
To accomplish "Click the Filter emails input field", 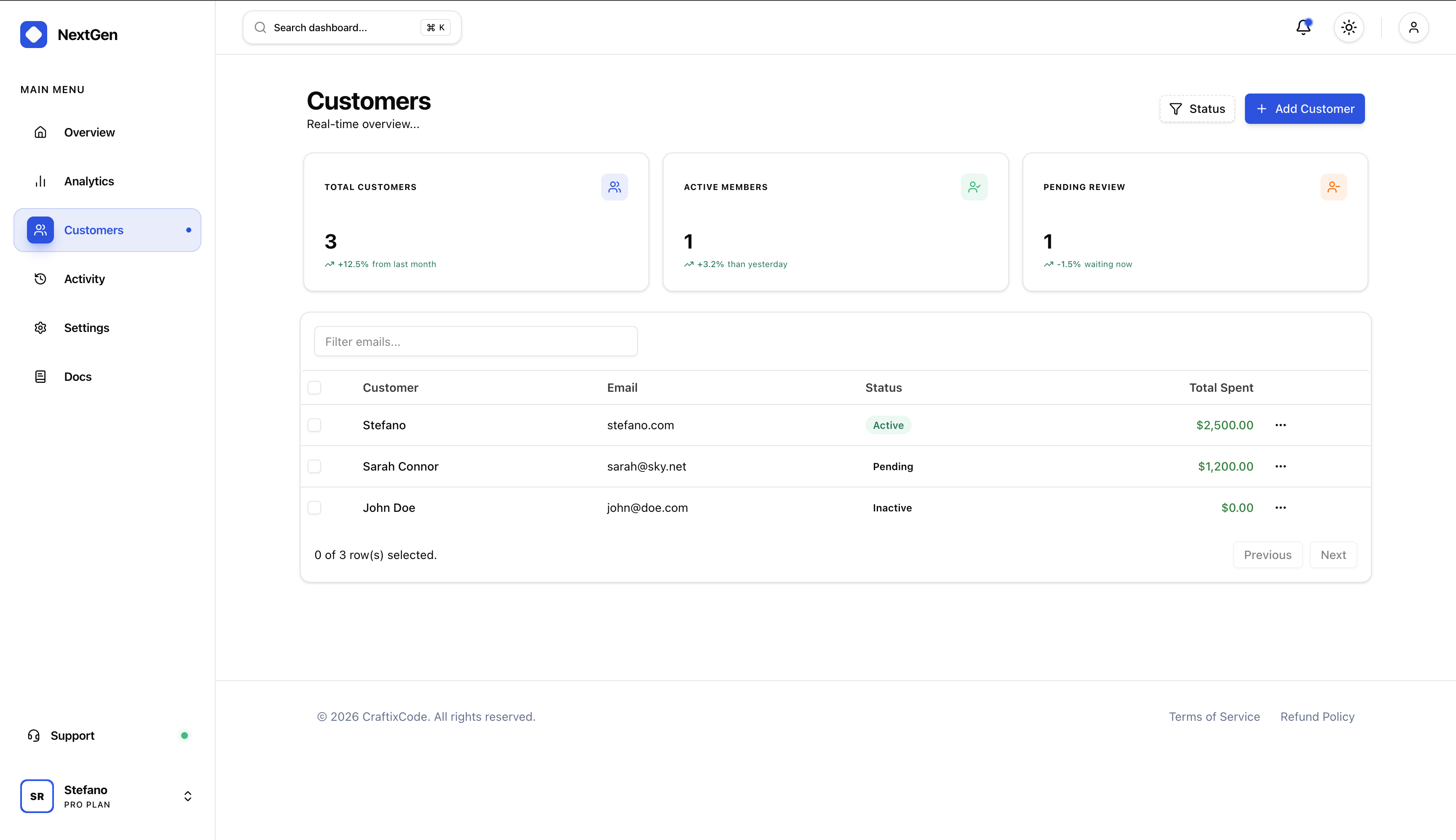I will coord(475,341).
